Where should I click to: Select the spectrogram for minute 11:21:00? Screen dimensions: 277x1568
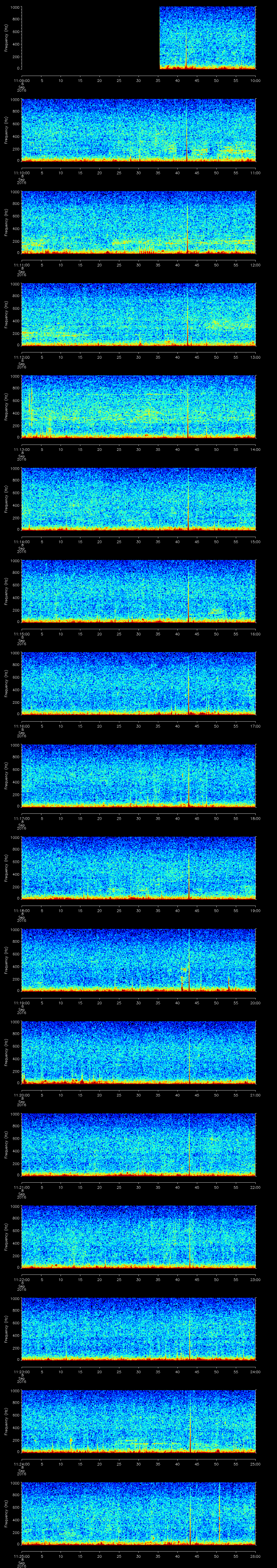[x=139, y=1144]
